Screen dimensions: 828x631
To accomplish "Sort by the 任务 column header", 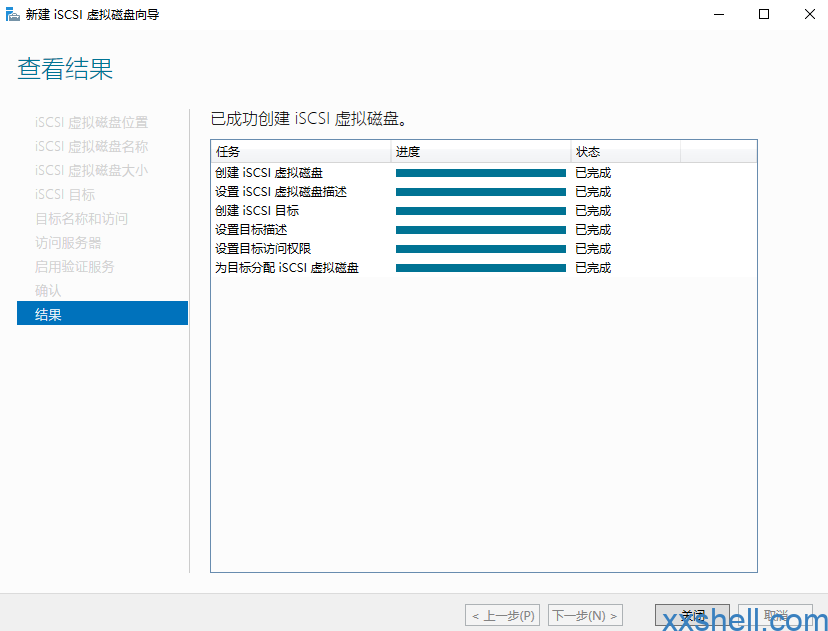I will click(x=300, y=152).
